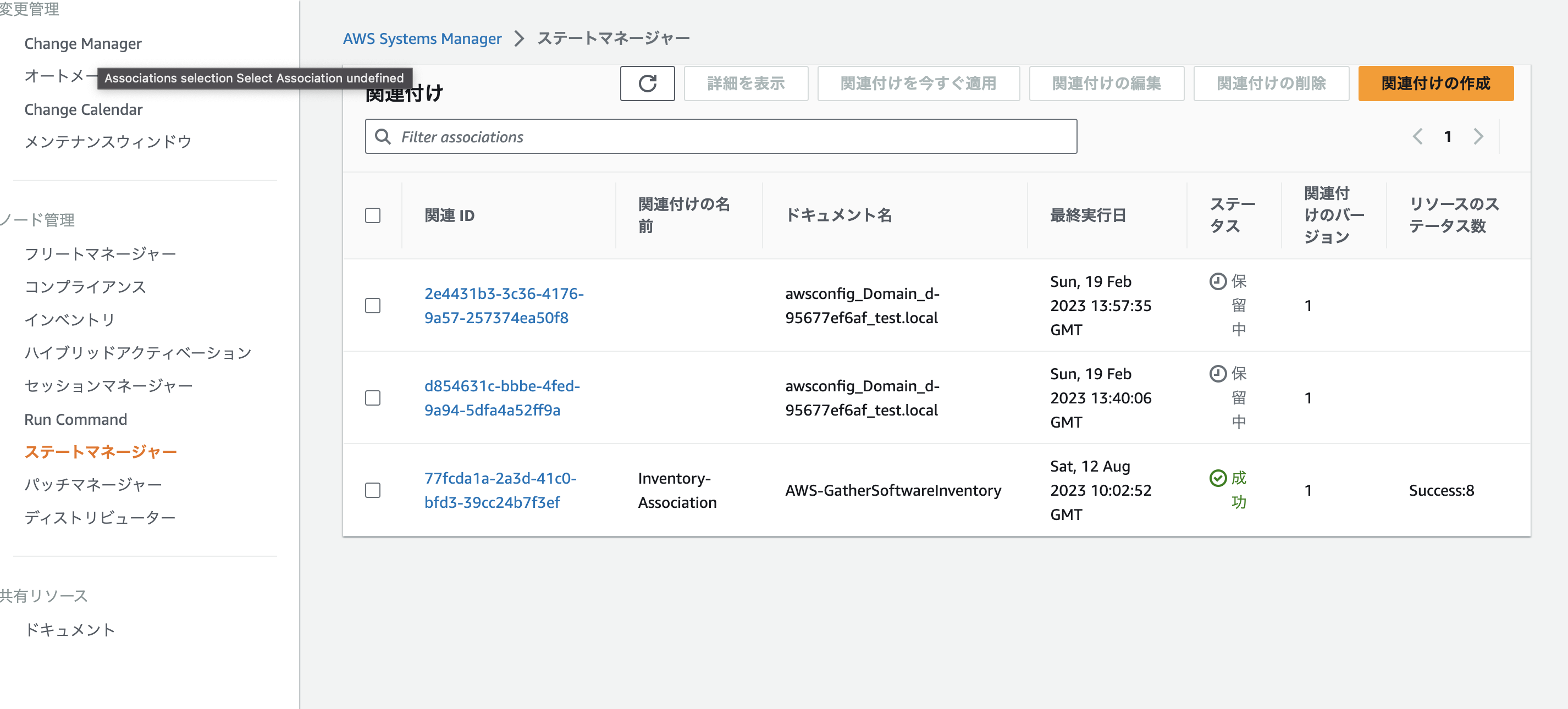Open Run Command from the sidebar

(x=75, y=419)
